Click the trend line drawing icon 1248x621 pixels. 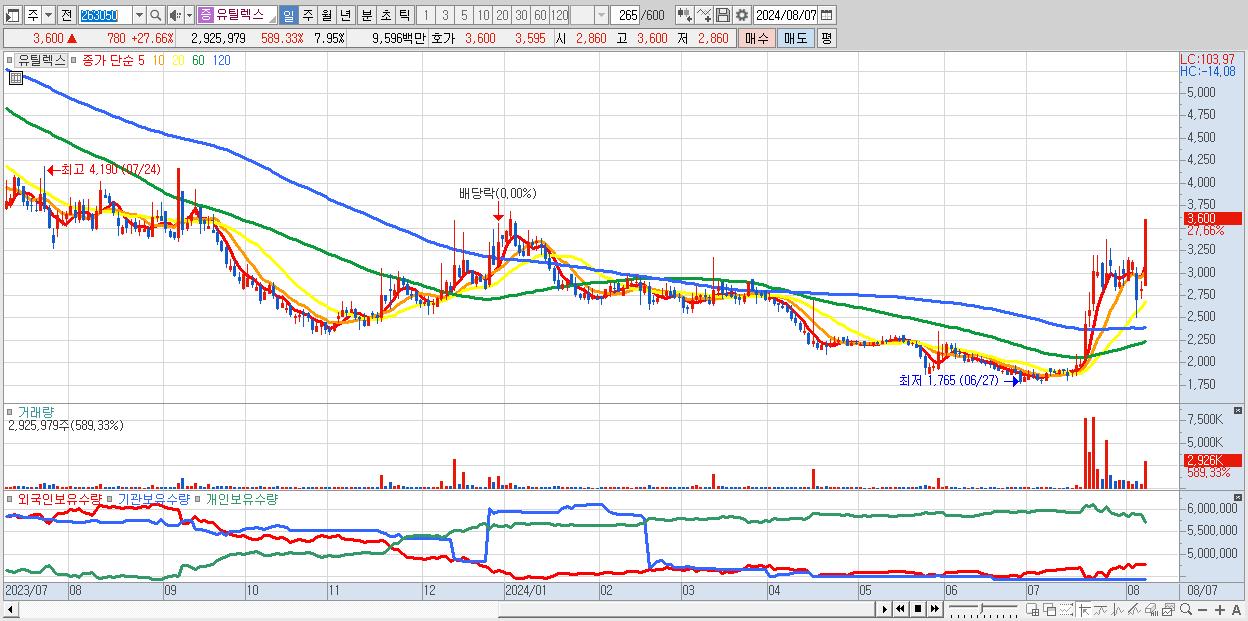(1101, 610)
